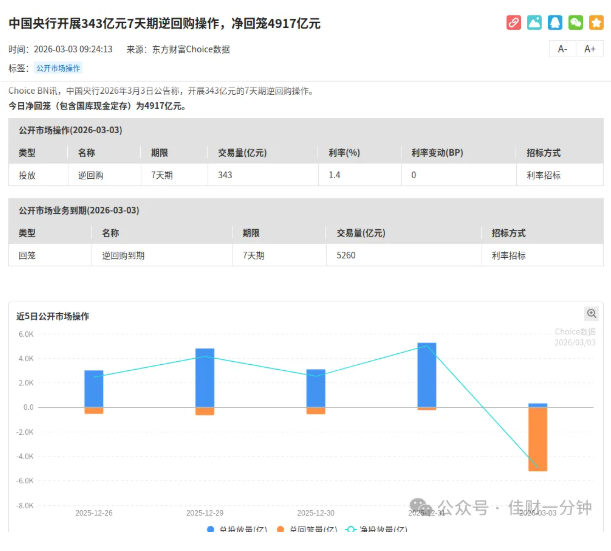Click 交易量(亿元) header in operations table
This screenshot has width=611, height=551.
(242, 153)
